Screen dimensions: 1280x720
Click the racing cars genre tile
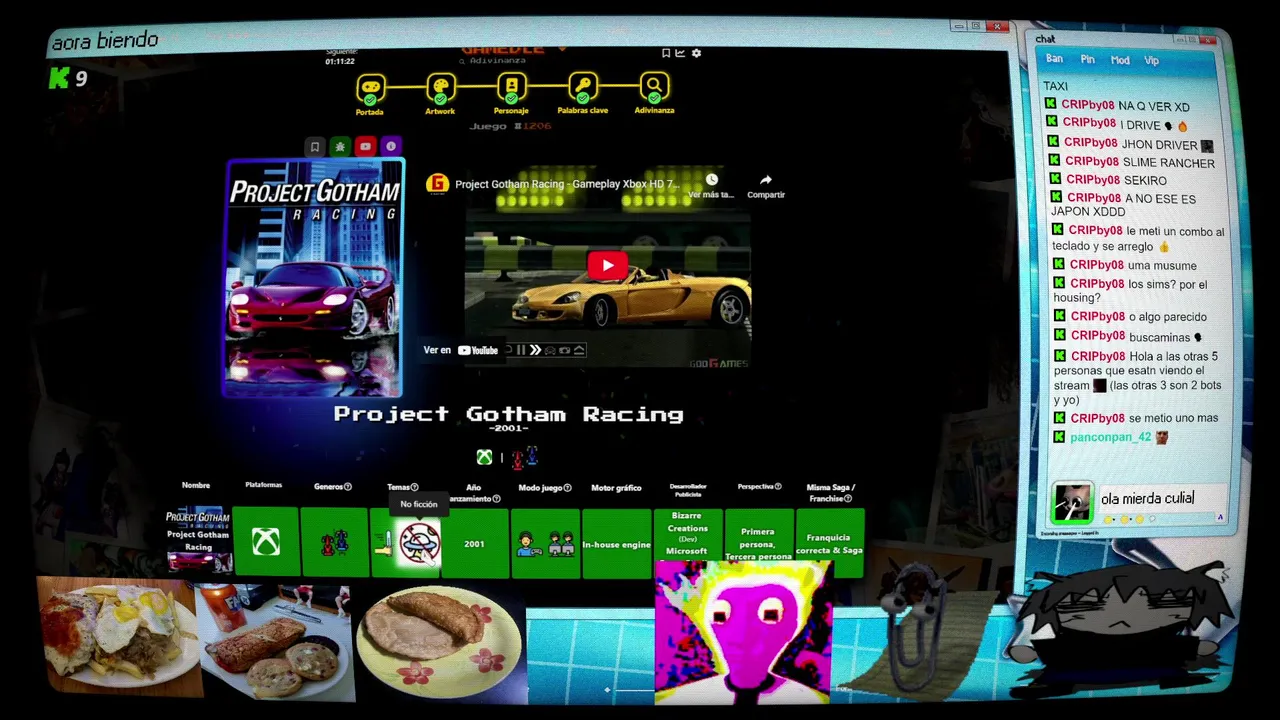point(335,543)
